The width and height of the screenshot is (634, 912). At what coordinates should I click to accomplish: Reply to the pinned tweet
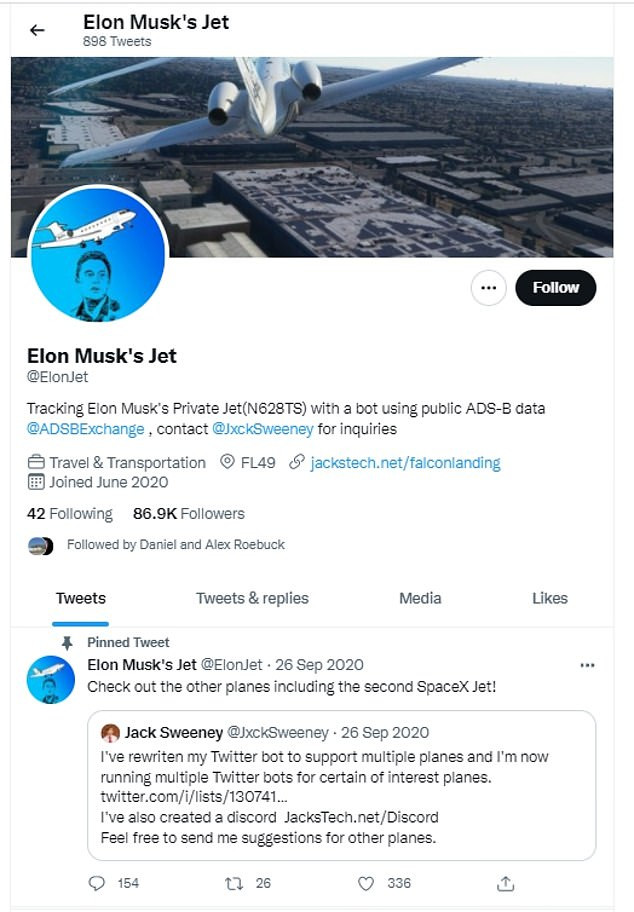pos(98,883)
